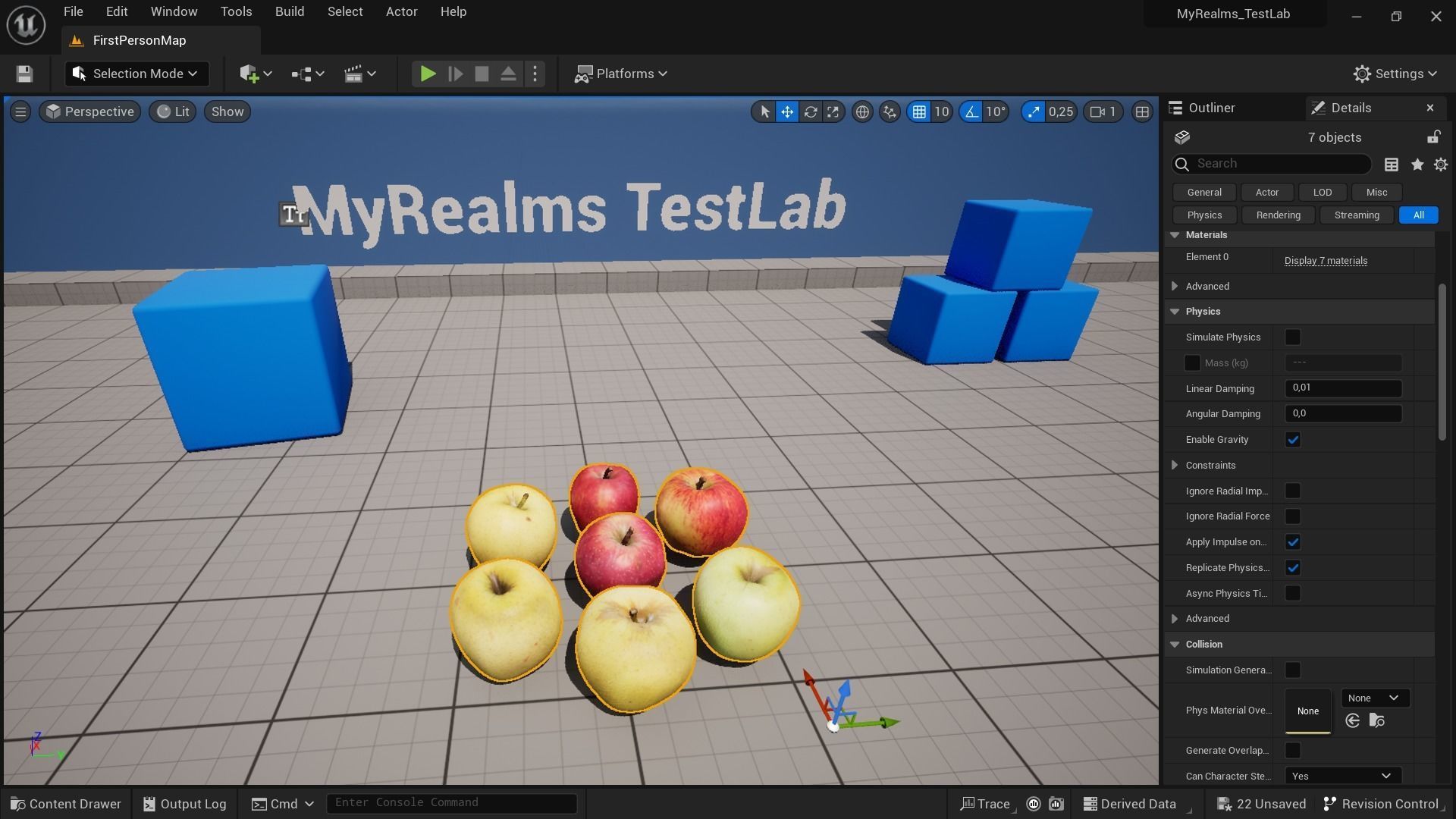
Task: Start Play in Editor green button
Action: [428, 74]
